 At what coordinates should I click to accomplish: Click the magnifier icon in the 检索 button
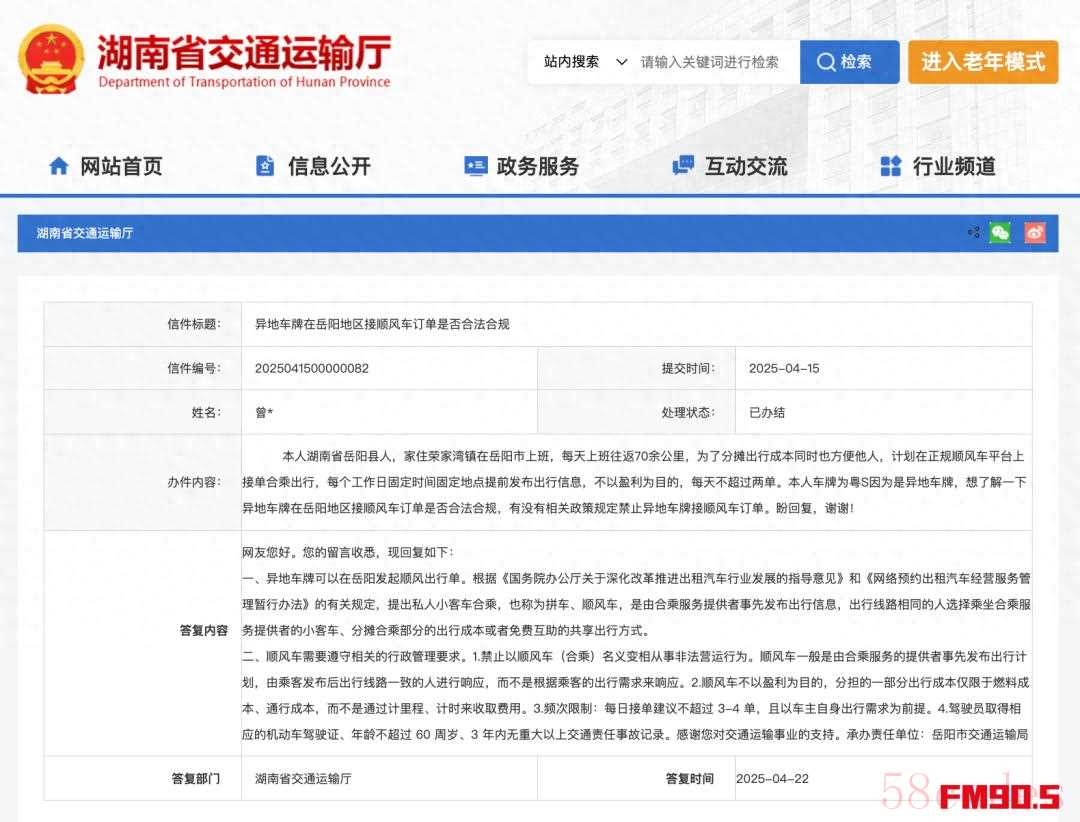click(x=826, y=62)
